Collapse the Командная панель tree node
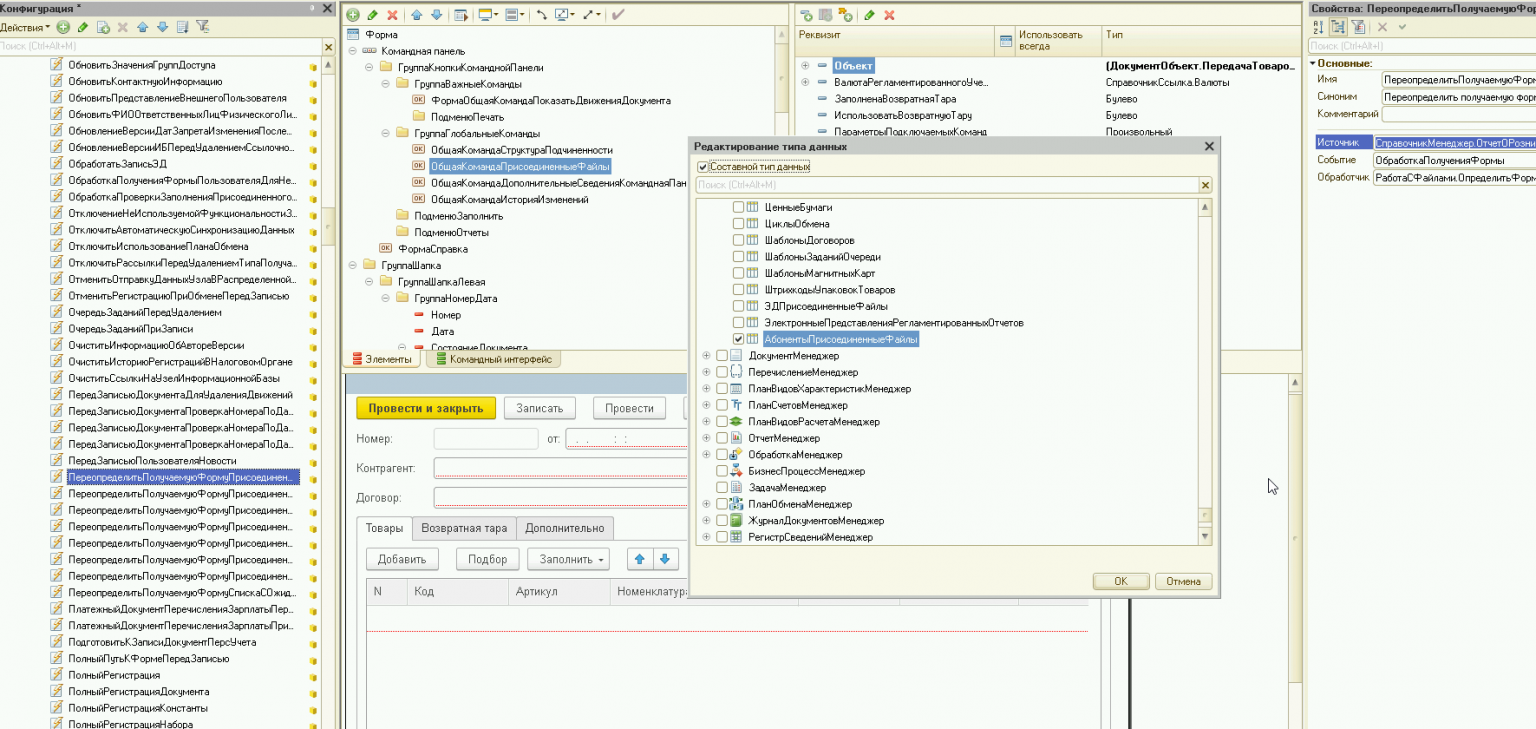 [353, 51]
